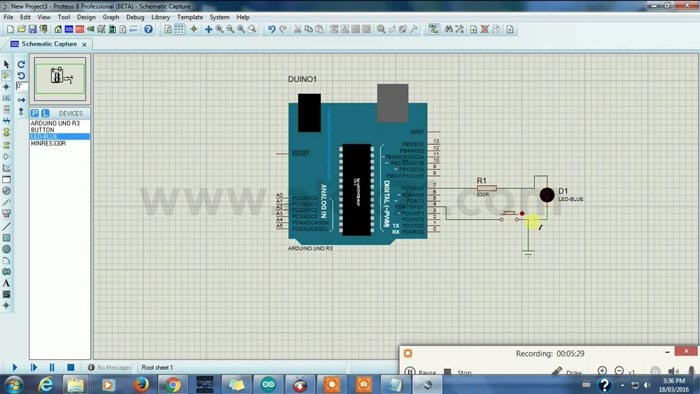Open Arduino IDE taskbar icon

pyautogui.click(x=268, y=384)
